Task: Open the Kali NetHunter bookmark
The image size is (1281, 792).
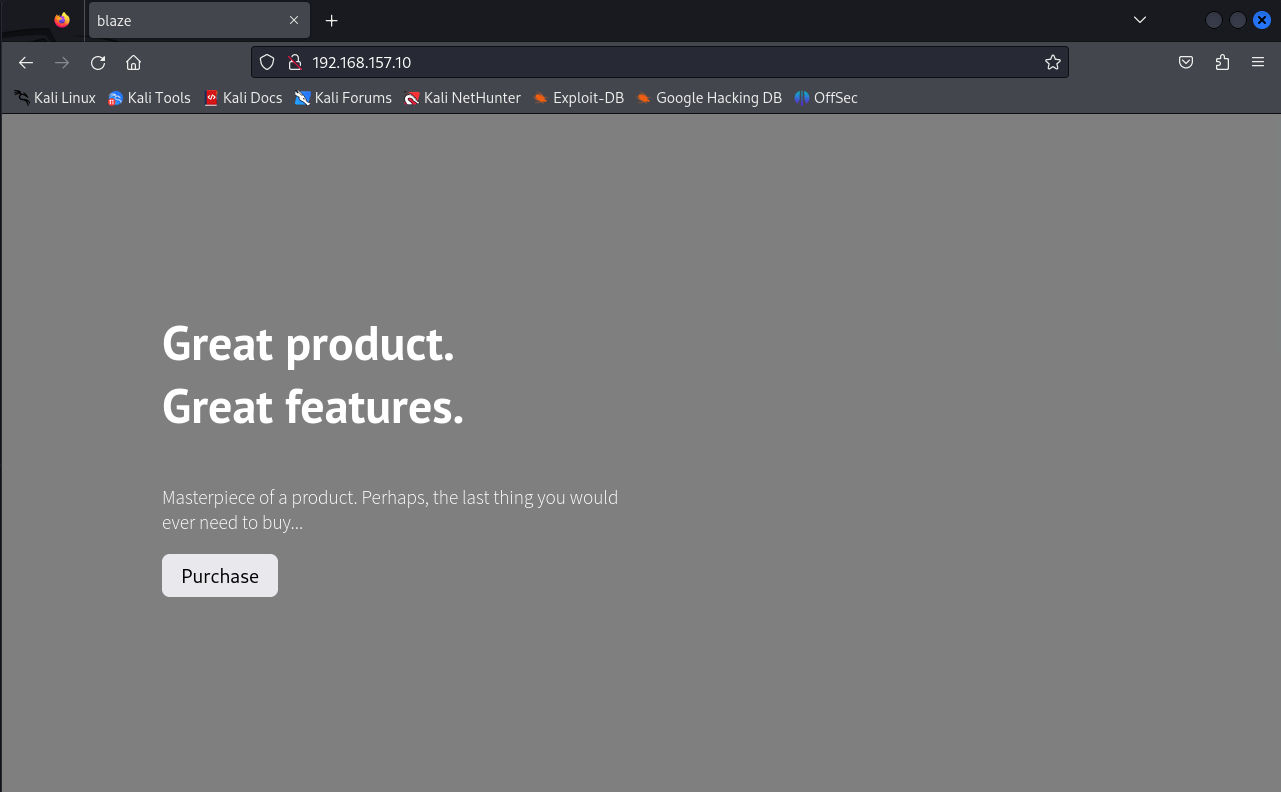Action: (x=462, y=98)
